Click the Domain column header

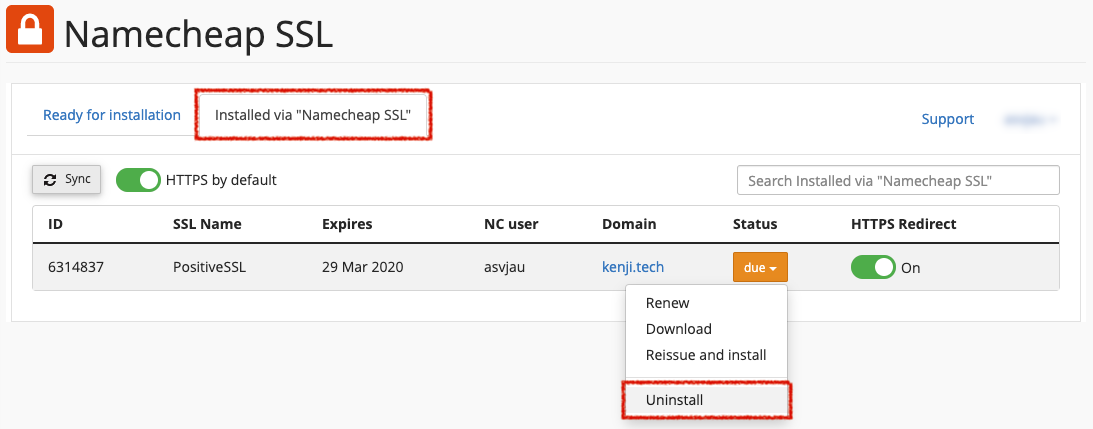click(629, 224)
